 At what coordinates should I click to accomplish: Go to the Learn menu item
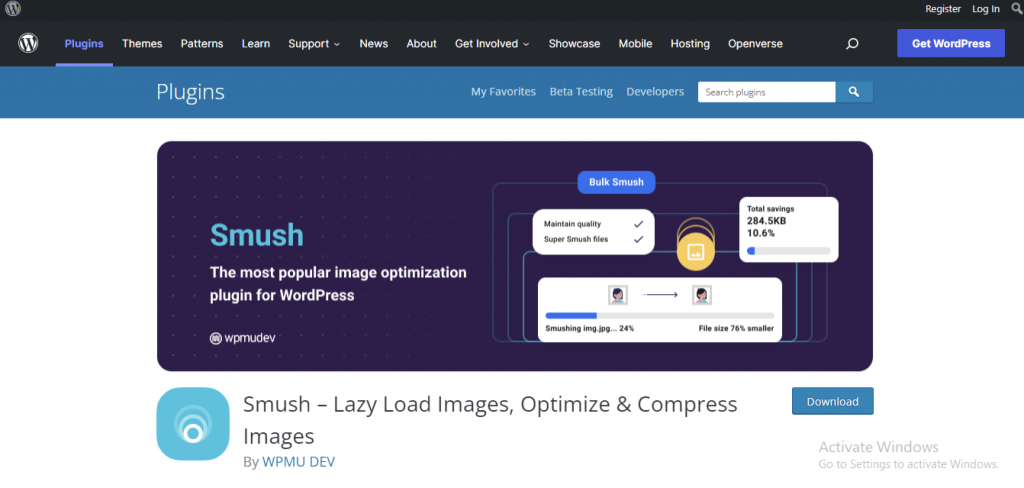pos(255,44)
